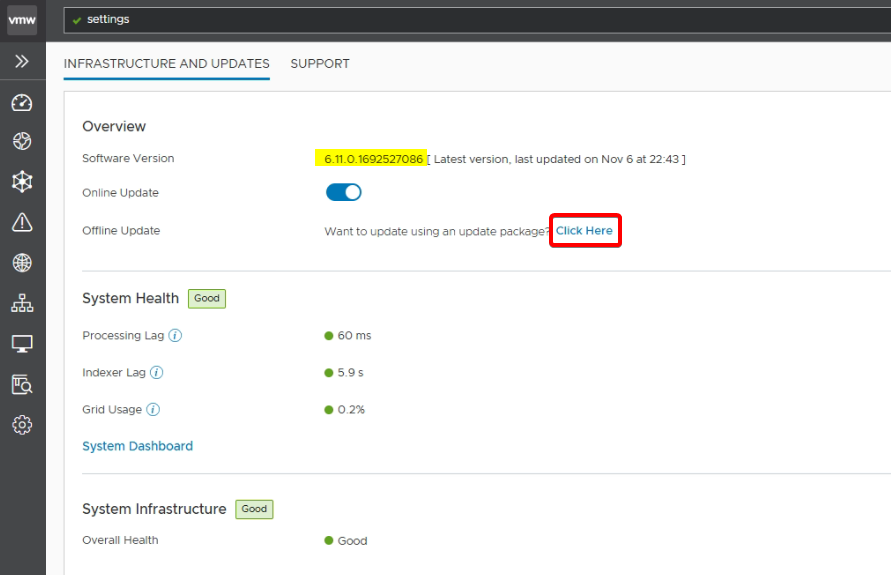Click the vmw logo in sidebar
The height and width of the screenshot is (575, 891).
coord(22,20)
